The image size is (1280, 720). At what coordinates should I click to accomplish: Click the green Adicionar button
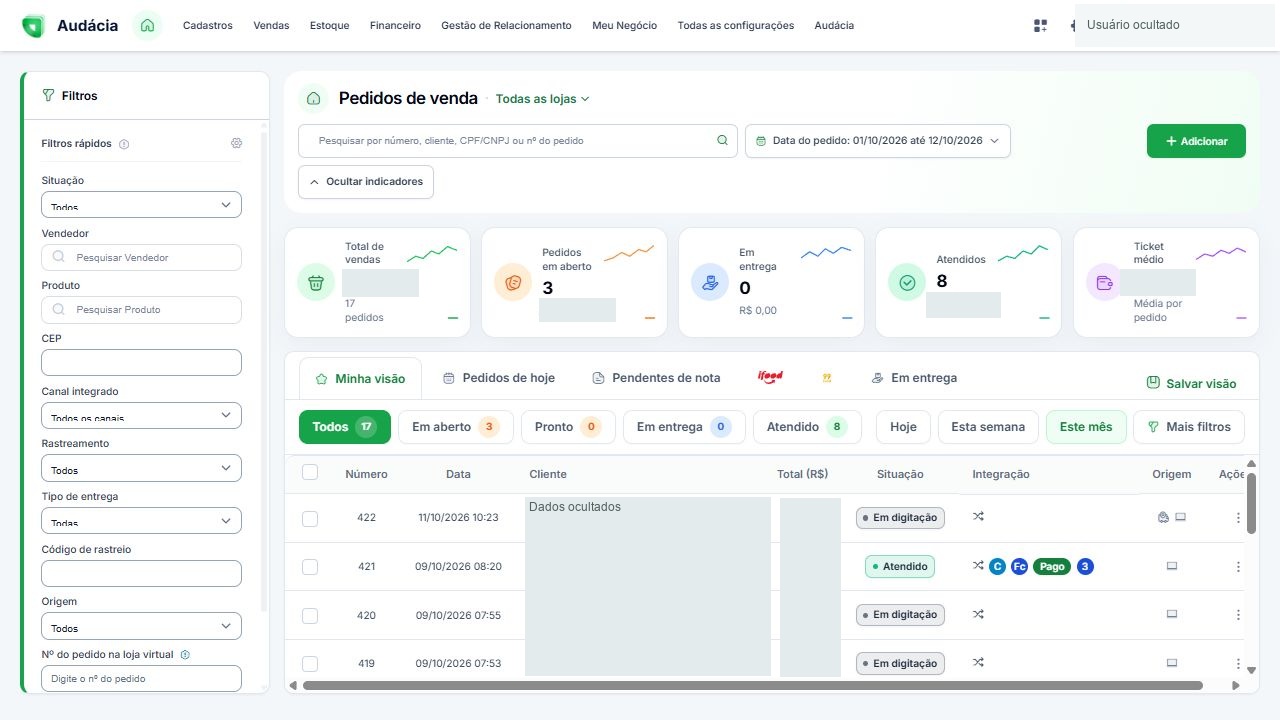(x=1196, y=141)
